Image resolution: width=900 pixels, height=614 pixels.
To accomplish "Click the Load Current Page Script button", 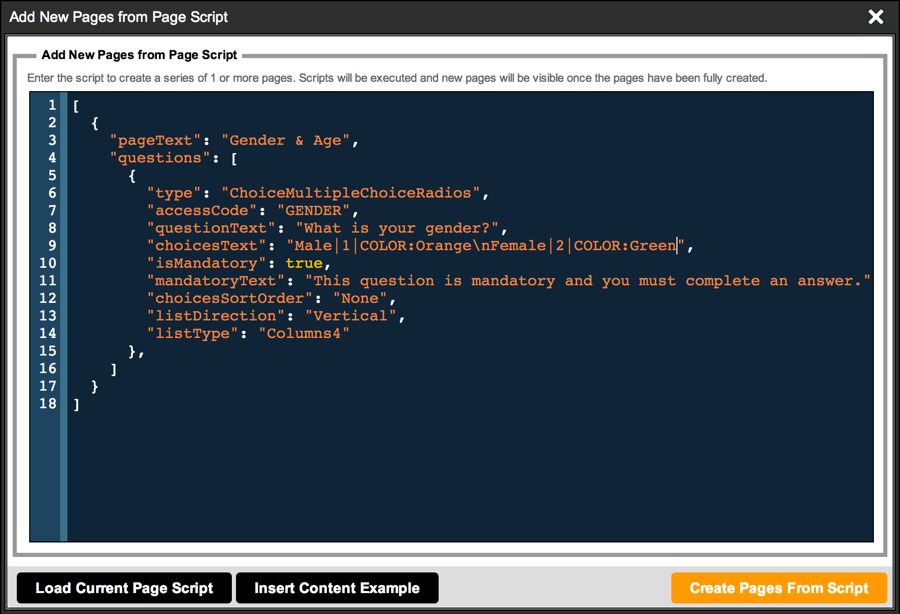I will click(x=123, y=588).
